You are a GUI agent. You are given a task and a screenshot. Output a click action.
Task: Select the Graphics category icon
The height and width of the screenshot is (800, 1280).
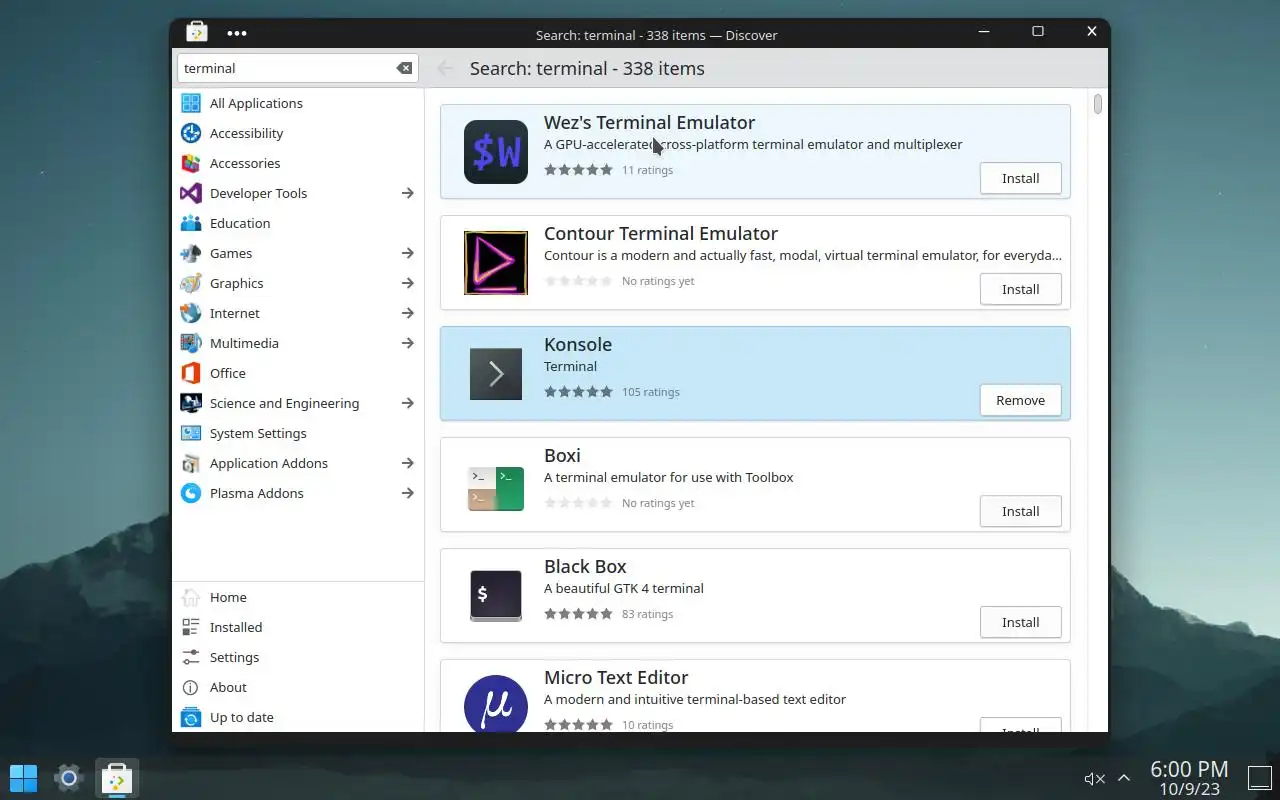191,283
